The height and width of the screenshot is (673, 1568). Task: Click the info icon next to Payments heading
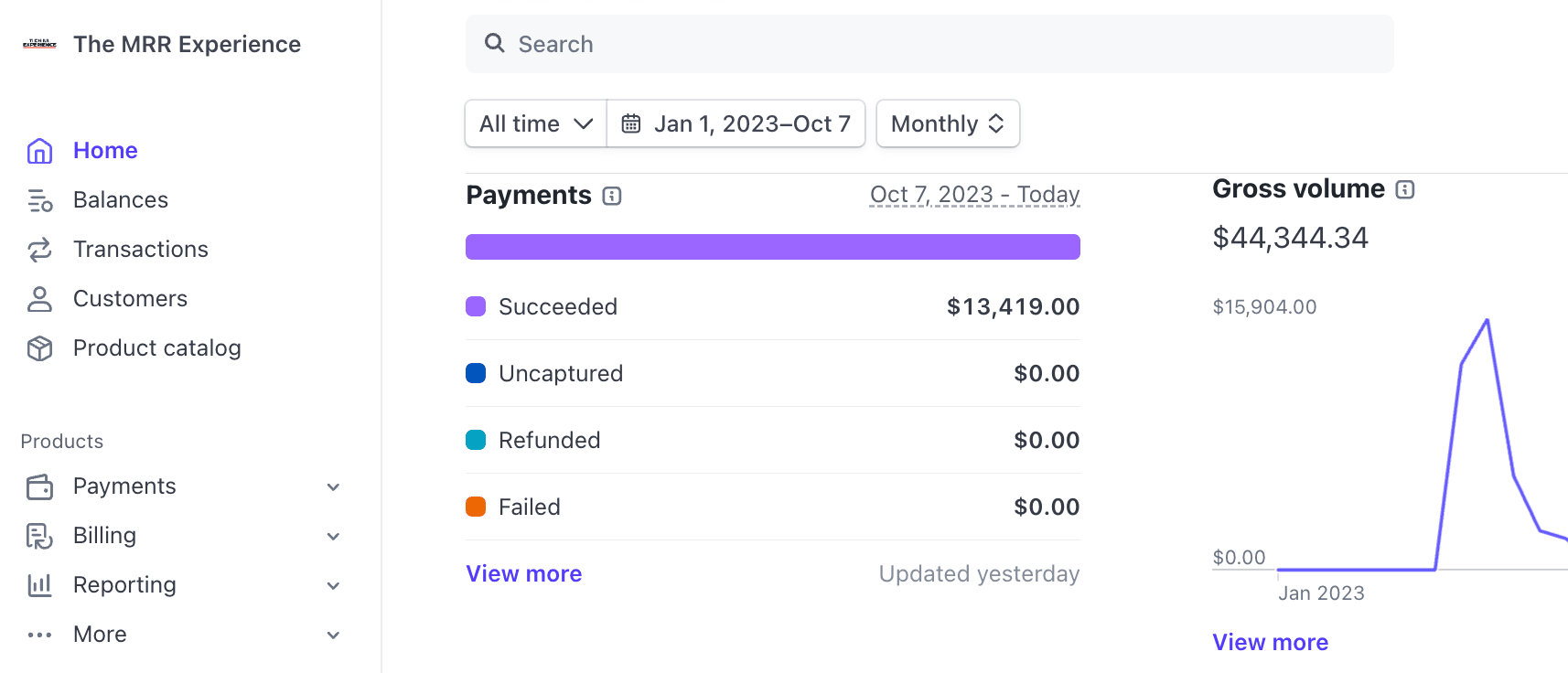click(x=612, y=196)
